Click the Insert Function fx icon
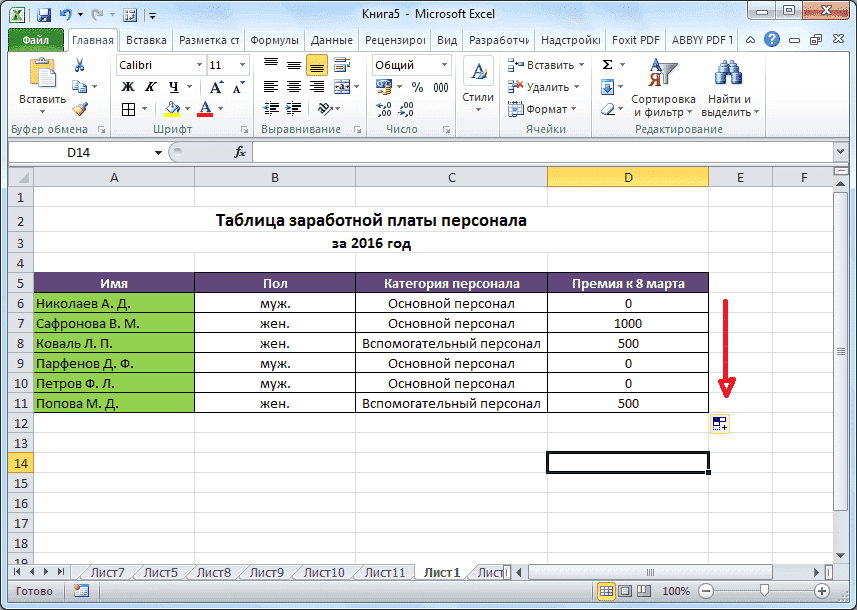This screenshot has width=857, height=610. pyautogui.click(x=240, y=152)
